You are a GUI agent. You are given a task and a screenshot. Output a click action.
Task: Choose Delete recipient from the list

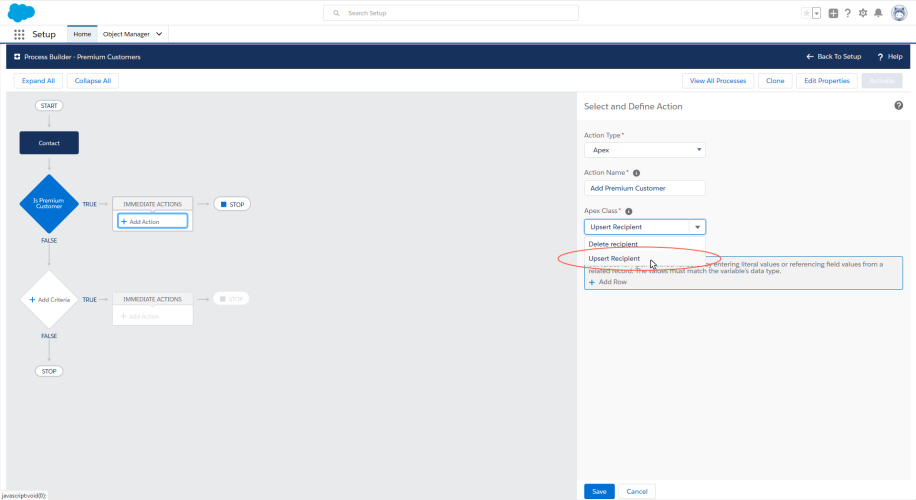tap(644, 244)
